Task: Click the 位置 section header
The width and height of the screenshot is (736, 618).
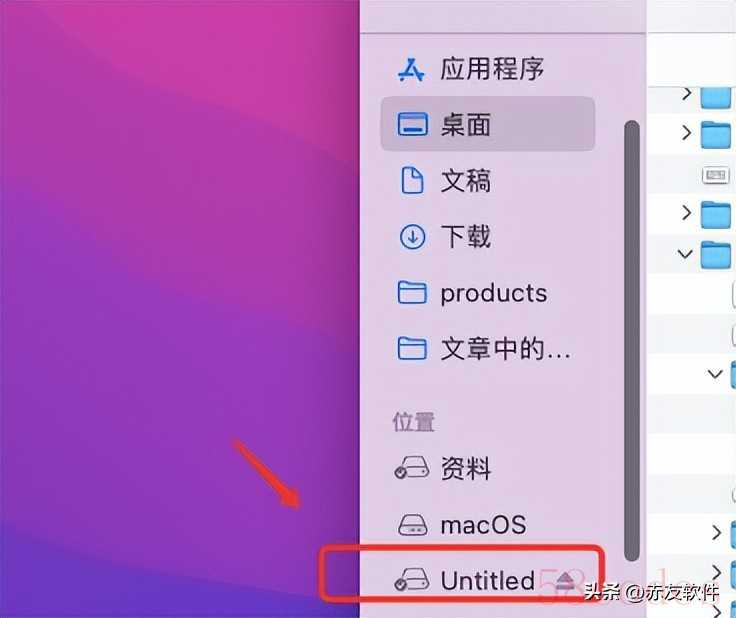Action: (x=414, y=422)
